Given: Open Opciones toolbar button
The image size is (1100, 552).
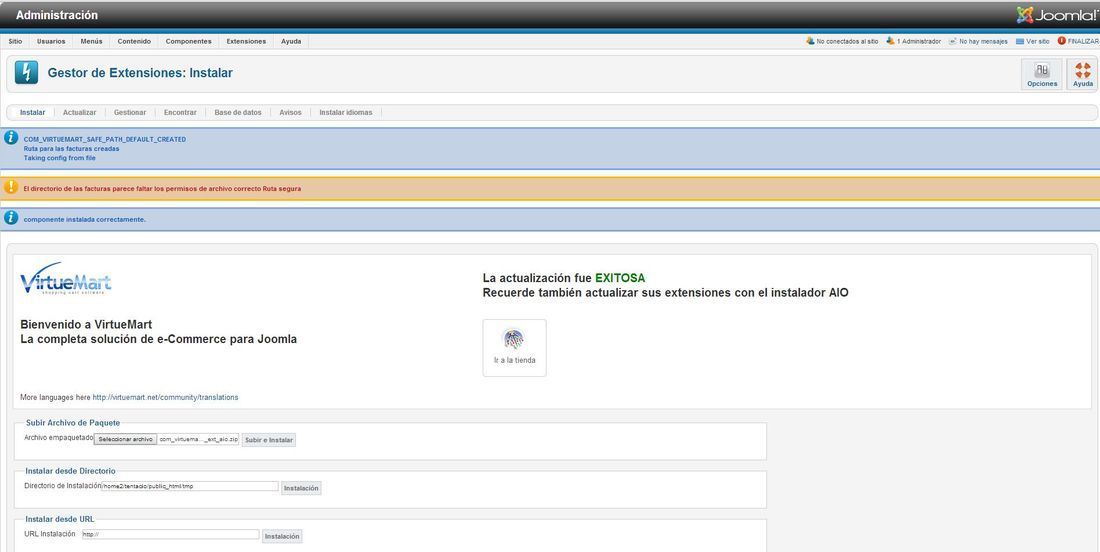Looking at the screenshot, I should click(1042, 74).
